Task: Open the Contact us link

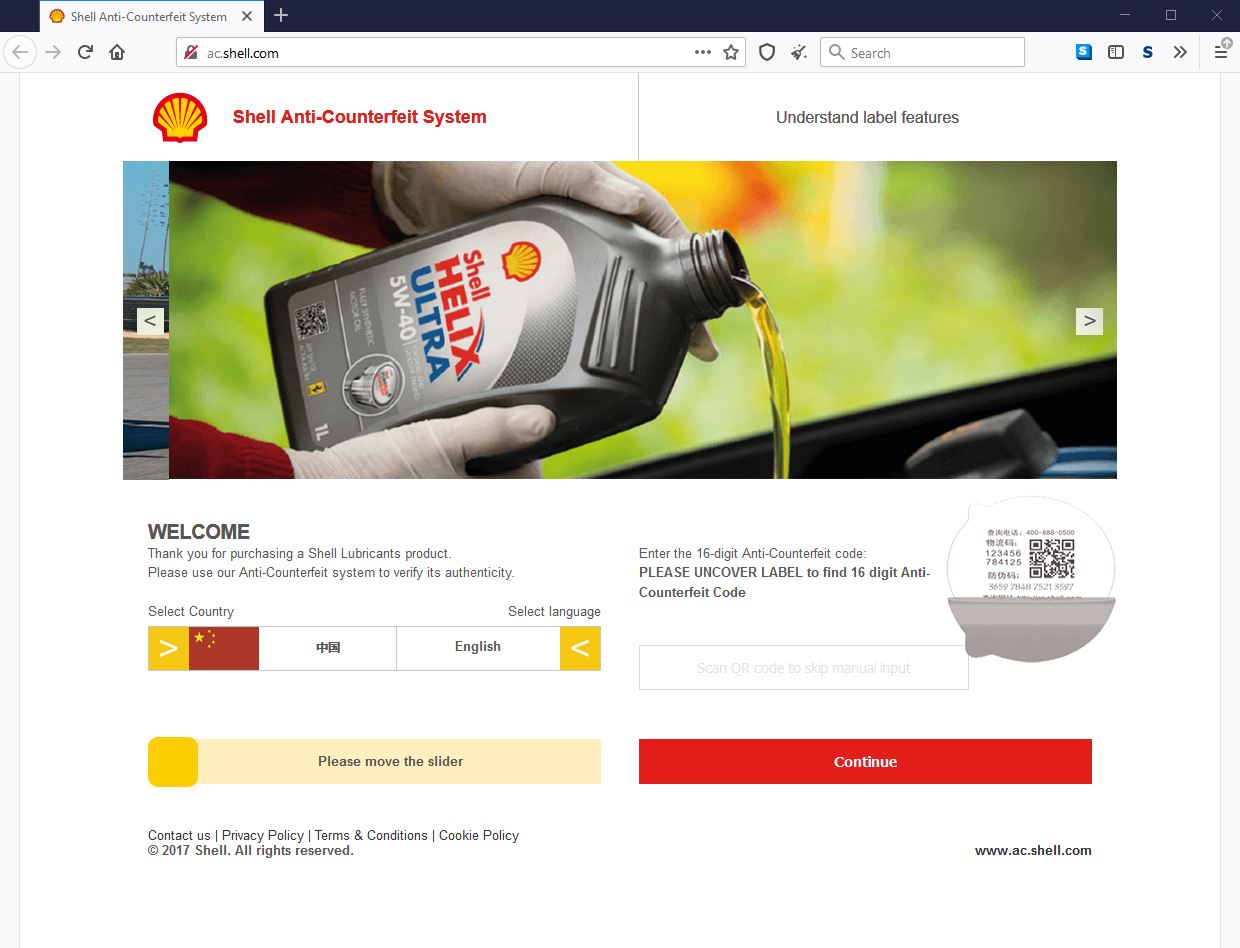Action: tap(179, 835)
